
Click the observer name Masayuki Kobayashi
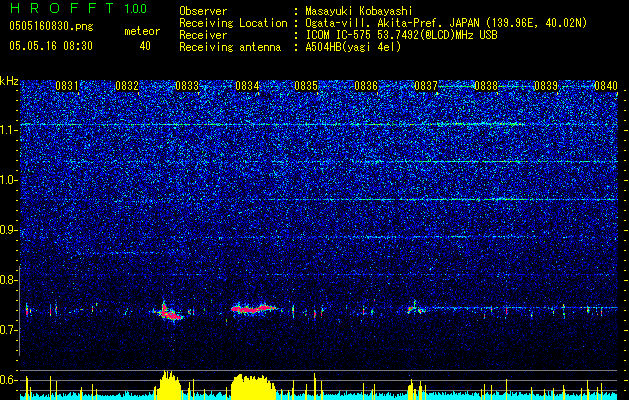[359, 11]
